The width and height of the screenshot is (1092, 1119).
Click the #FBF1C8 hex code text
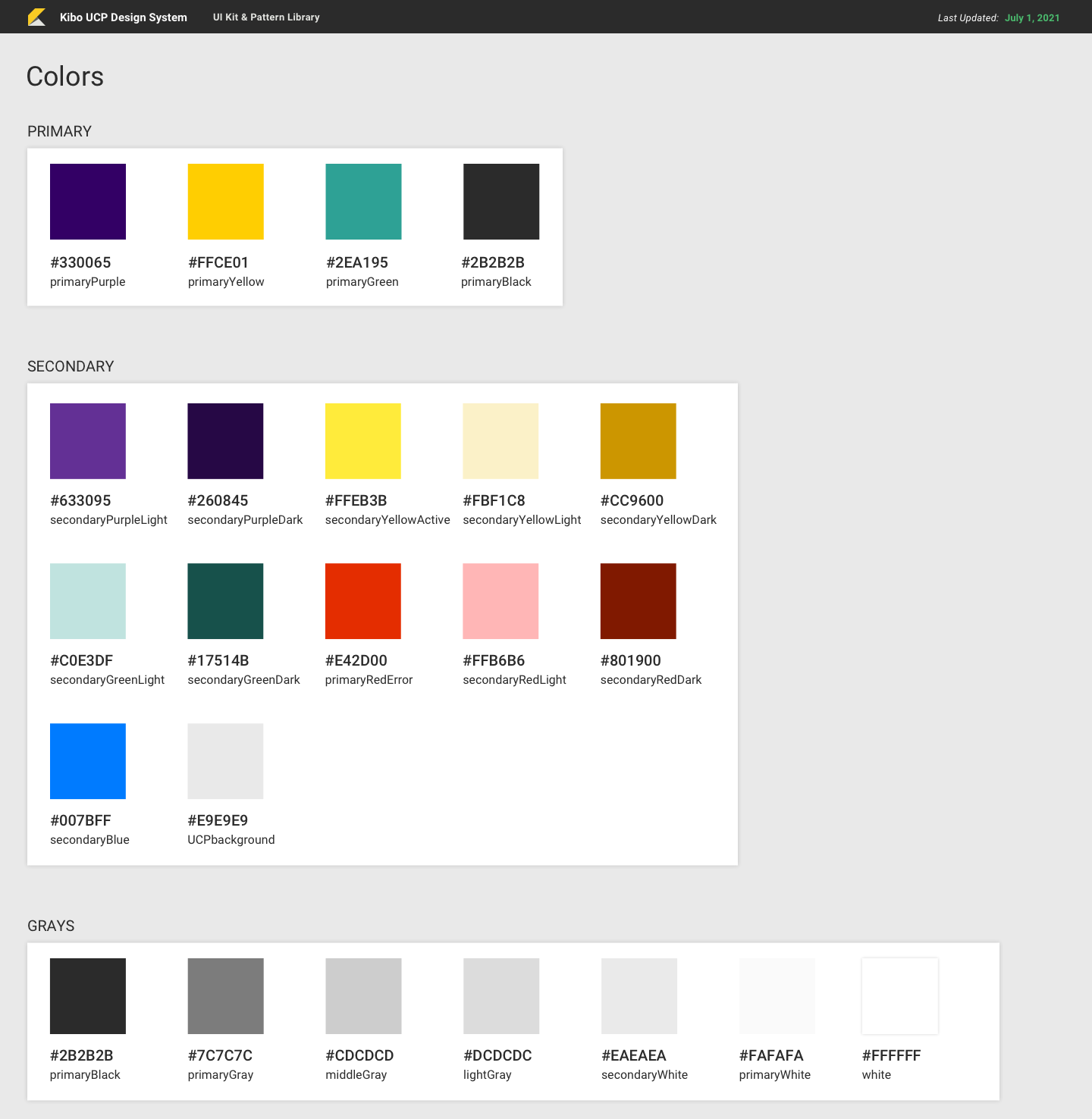pyautogui.click(x=494, y=500)
